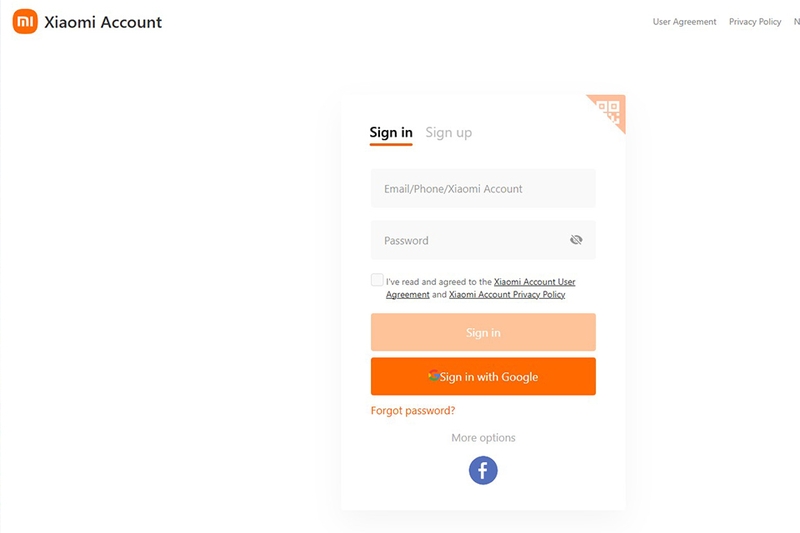Viewport: 800px width, 533px height.
Task: Click the More options label
Action: (483, 438)
